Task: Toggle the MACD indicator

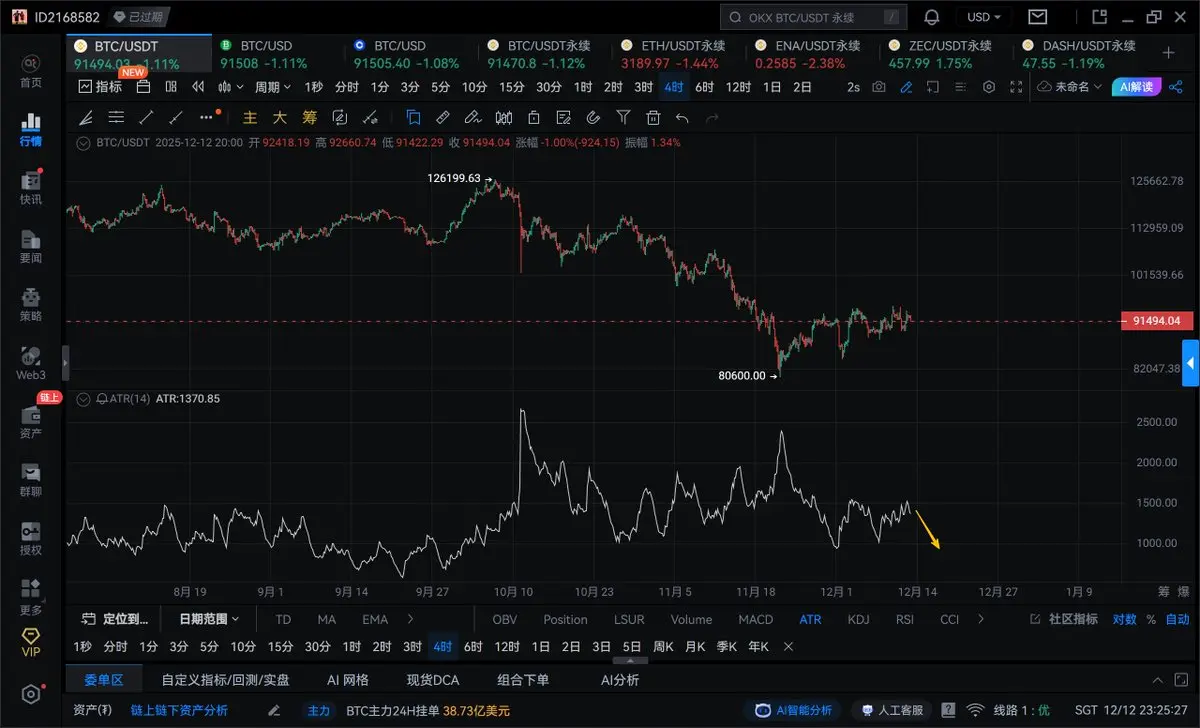Action: point(755,619)
